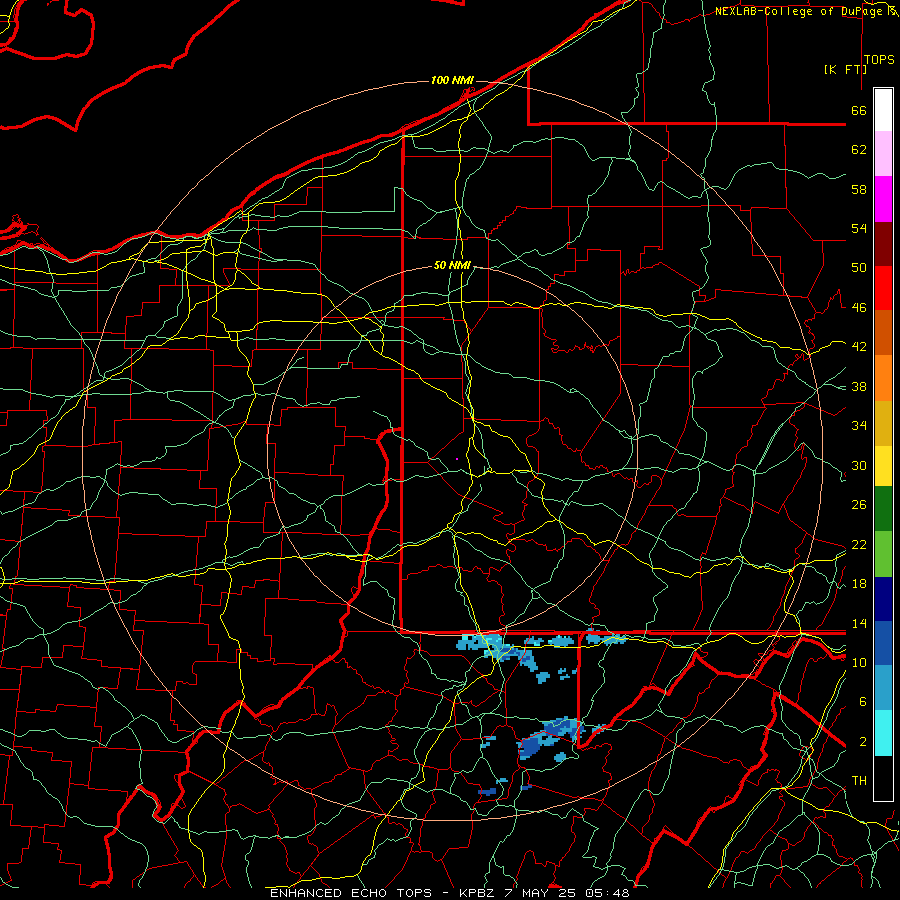Click the ENHANCED ECHO TOPS product label
The image size is (900, 900).
pos(351,893)
